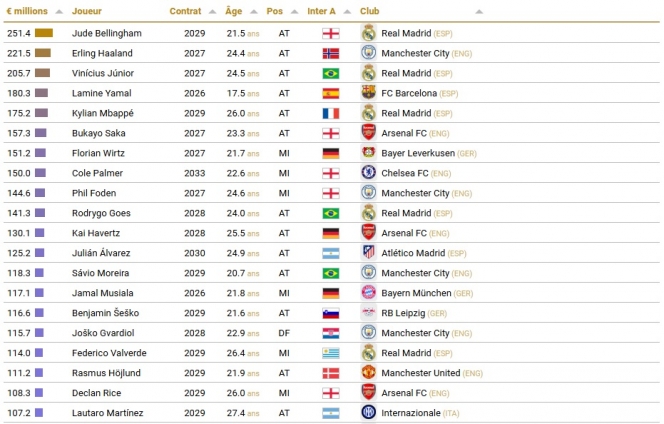Click the Bayern München club crest

pos(368,293)
